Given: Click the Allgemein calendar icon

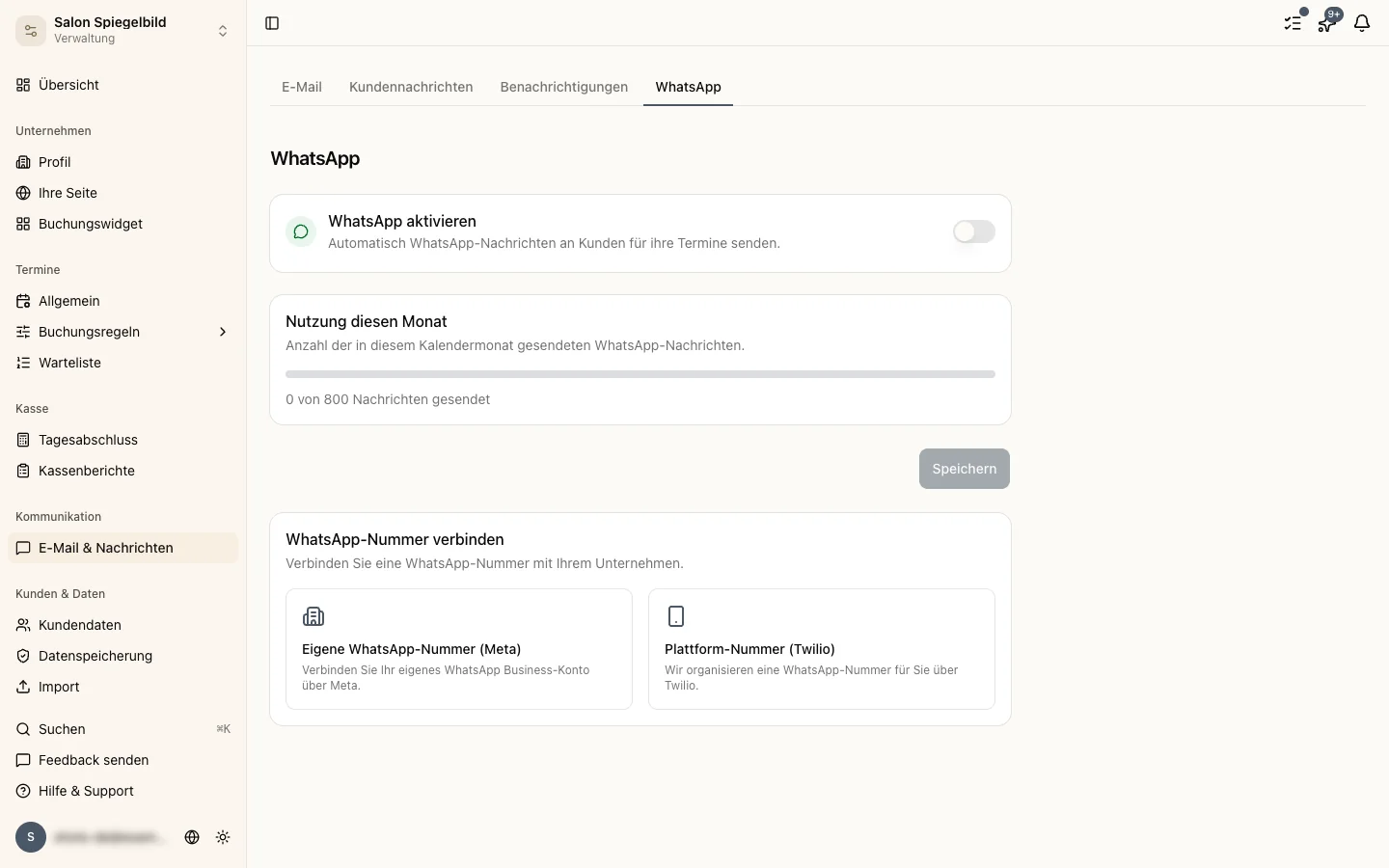Looking at the screenshot, I should pos(23,301).
